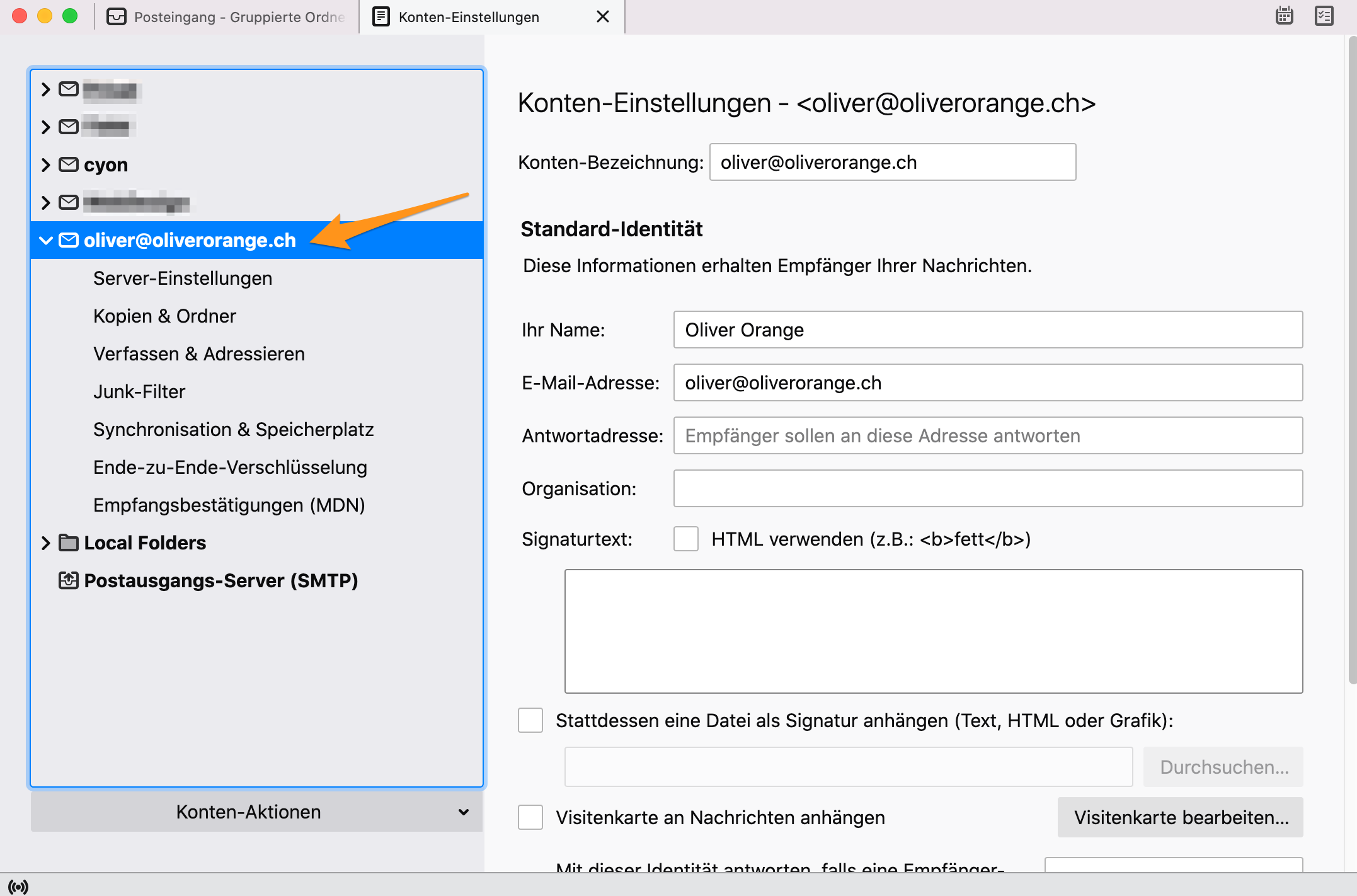Click the Posteingang tab inbox icon

coord(117,17)
